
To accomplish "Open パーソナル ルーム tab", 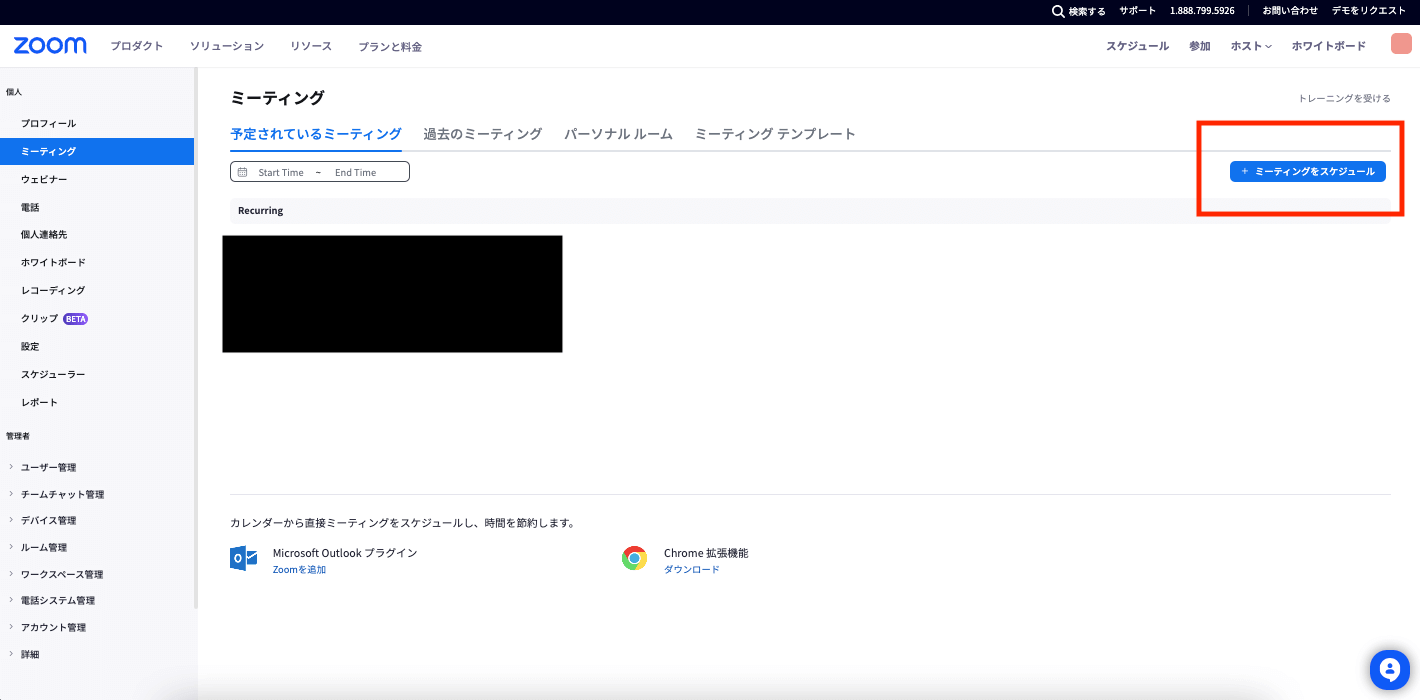I will click(x=619, y=134).
